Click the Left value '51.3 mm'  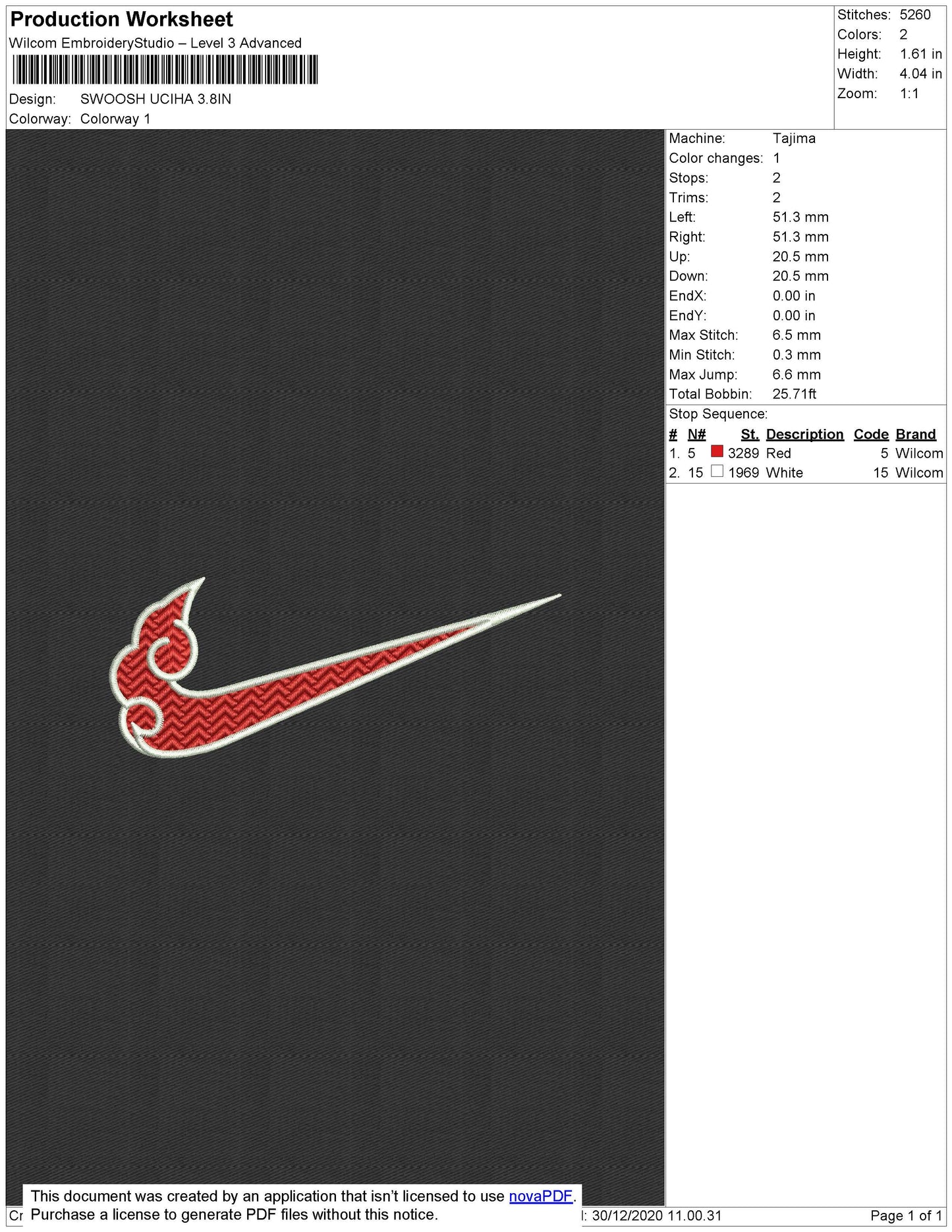[800, 217]
